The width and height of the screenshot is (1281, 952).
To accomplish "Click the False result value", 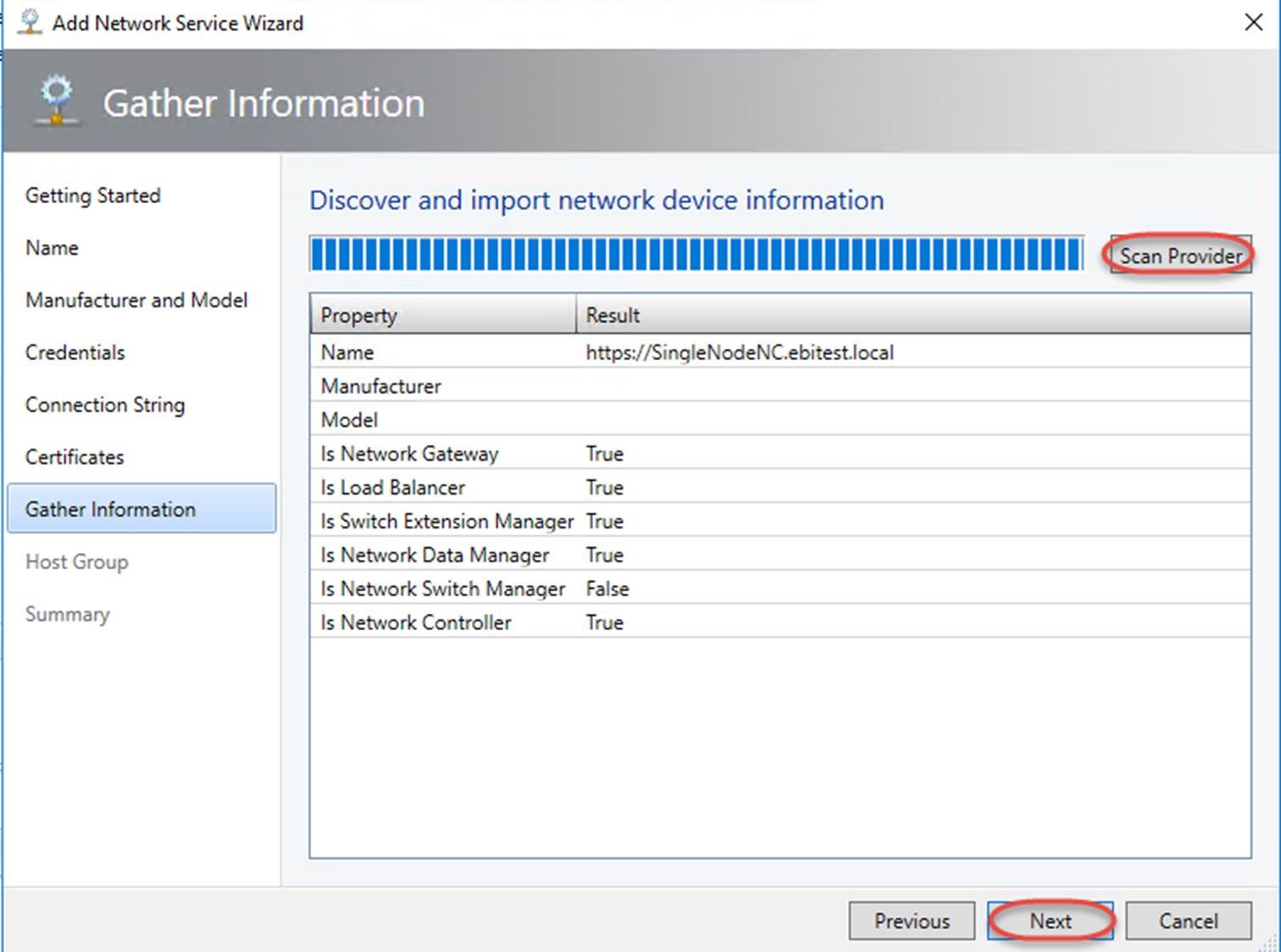I will (607, 589).
